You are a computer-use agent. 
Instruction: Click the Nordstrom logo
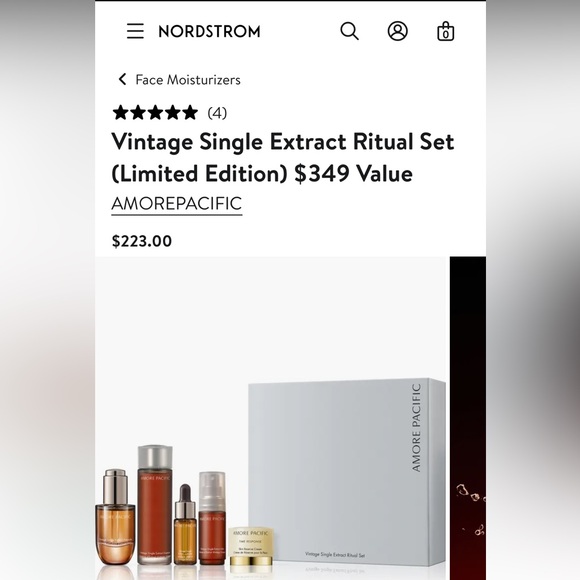(209, 31)
